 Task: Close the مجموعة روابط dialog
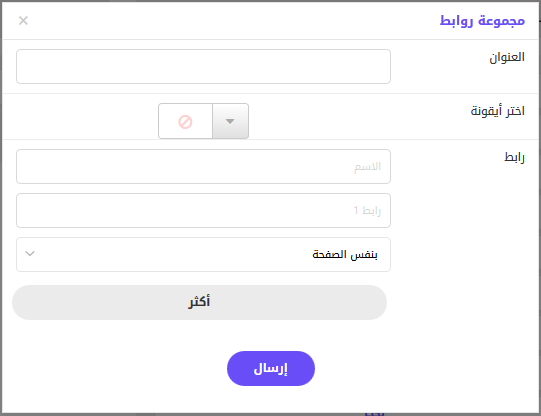[x=23, y=21]
